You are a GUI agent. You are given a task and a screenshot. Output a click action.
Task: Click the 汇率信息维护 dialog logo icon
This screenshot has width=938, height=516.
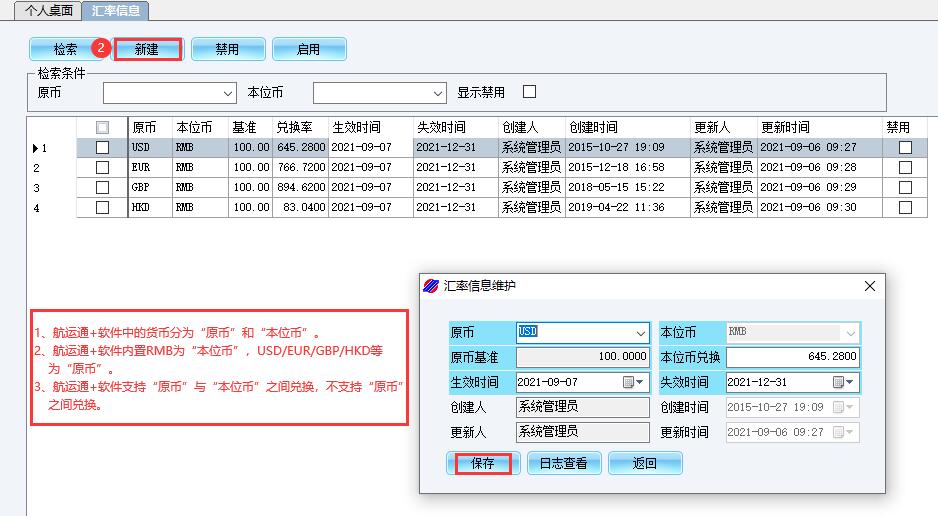click(x=431, y=286)
